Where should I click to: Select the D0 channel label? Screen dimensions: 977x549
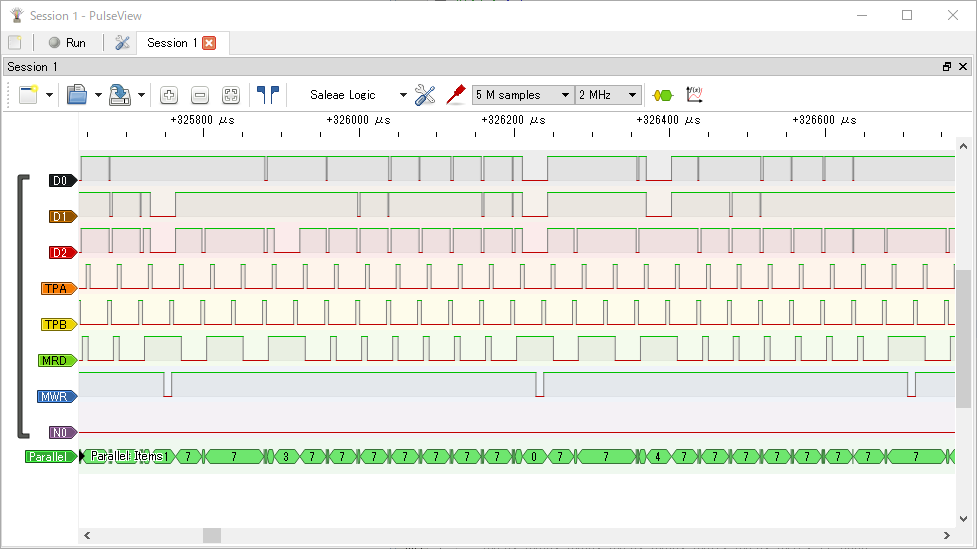(61, 181)
